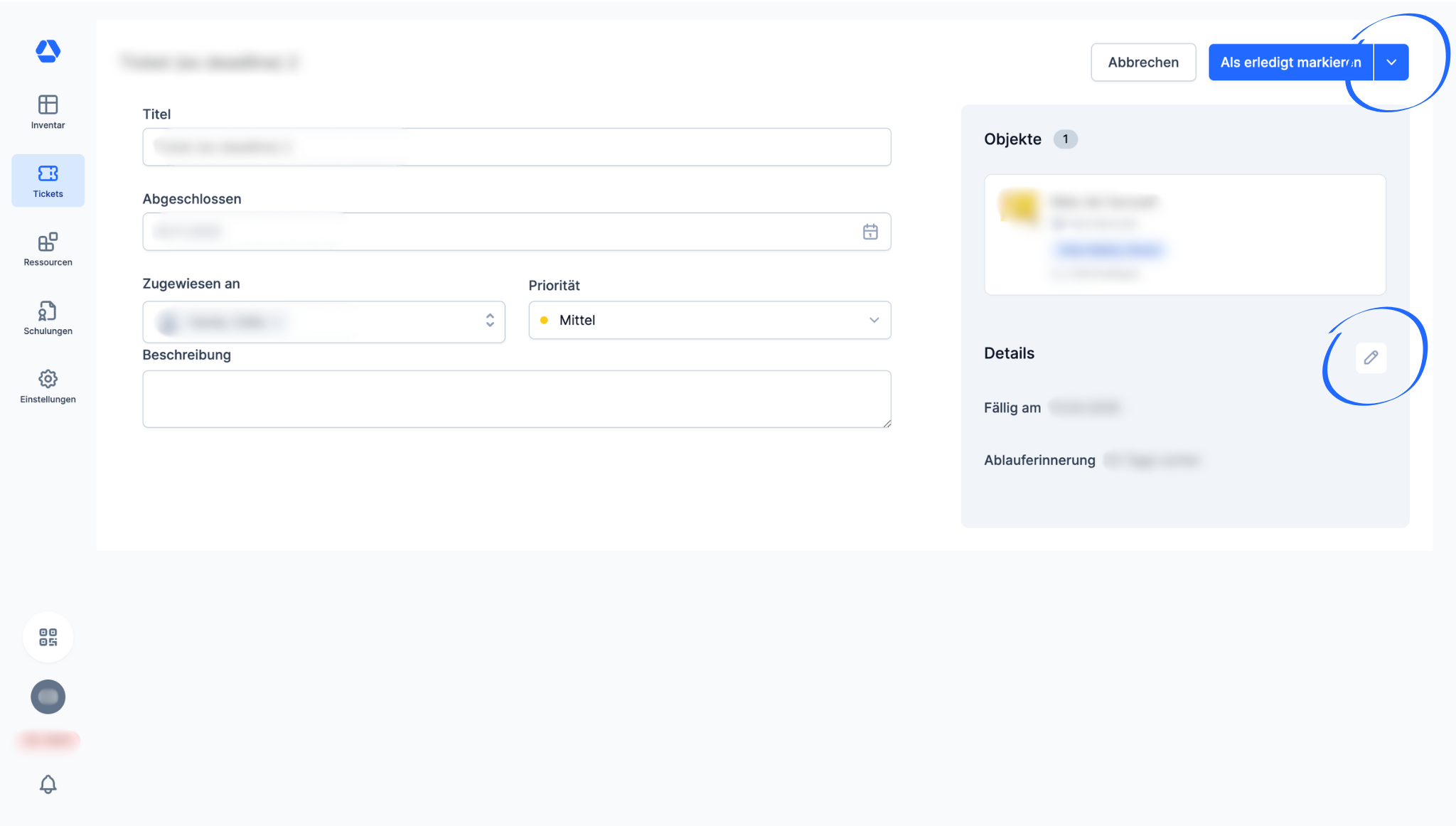The image size is (1456, 826).
Task: Open the notifications bell
Action: 48,784
